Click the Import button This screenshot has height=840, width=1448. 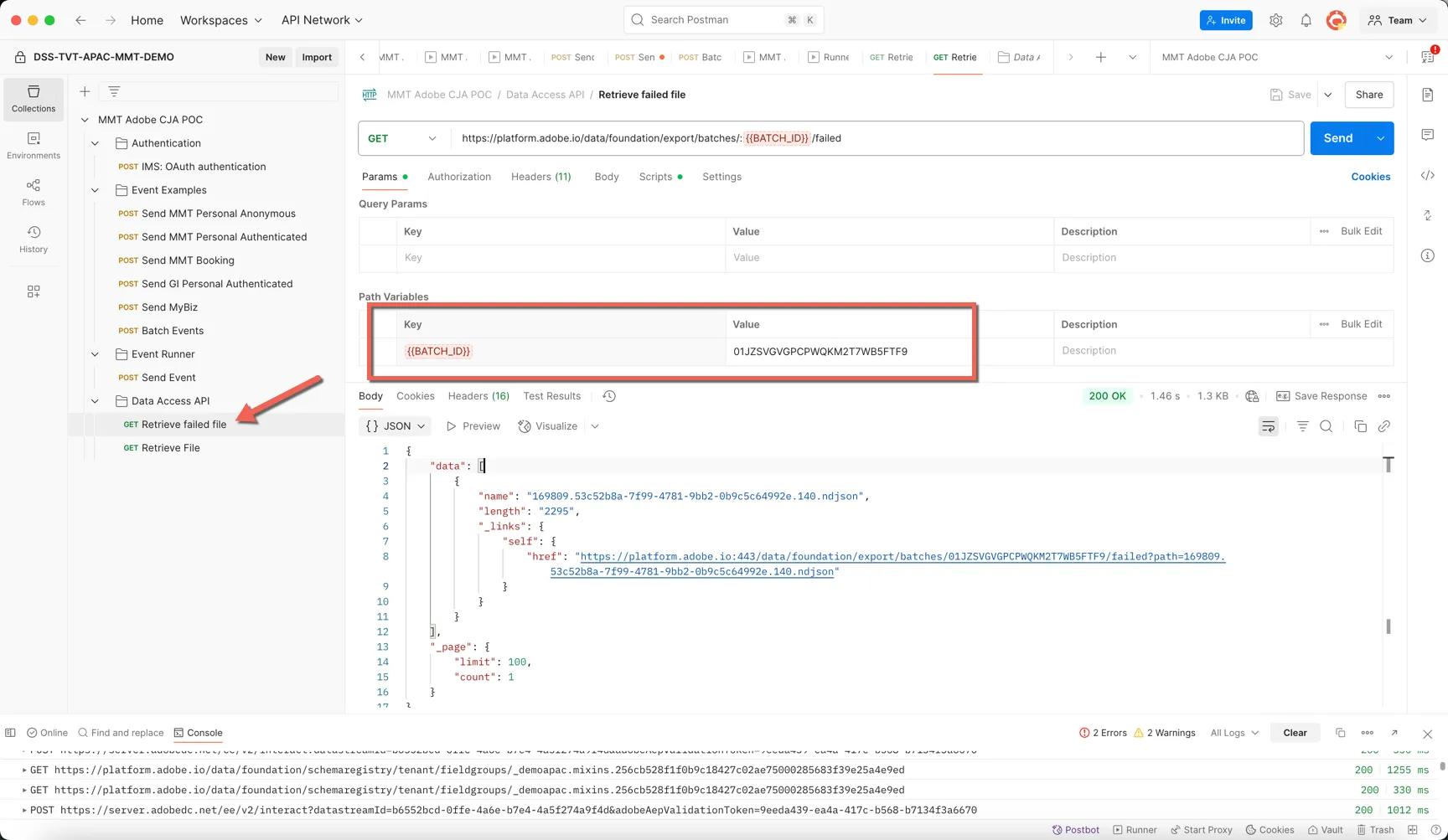coord(317,57)
